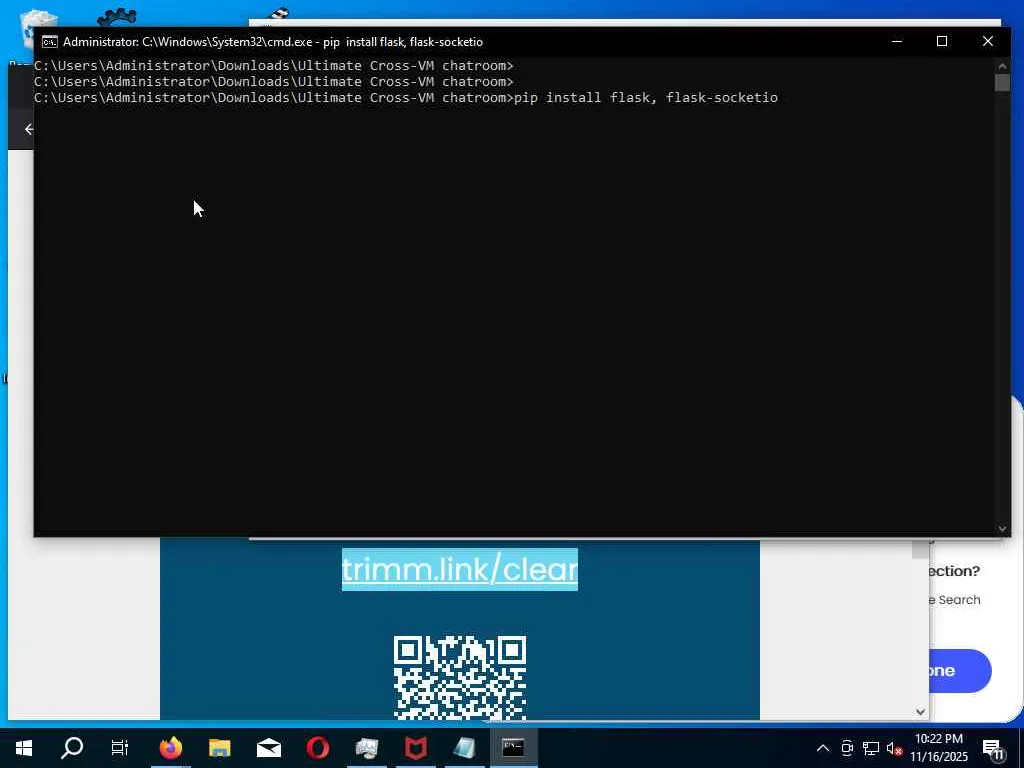Close the cmd window
The image size is (1024, 768).
tap(987, 41)
